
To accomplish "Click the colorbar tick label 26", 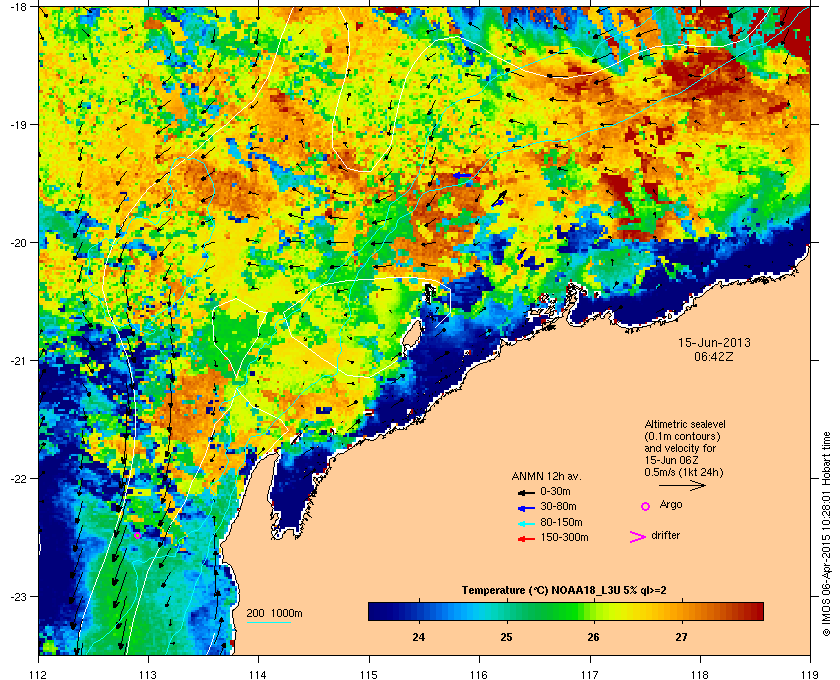I will [x=593, y=637].
